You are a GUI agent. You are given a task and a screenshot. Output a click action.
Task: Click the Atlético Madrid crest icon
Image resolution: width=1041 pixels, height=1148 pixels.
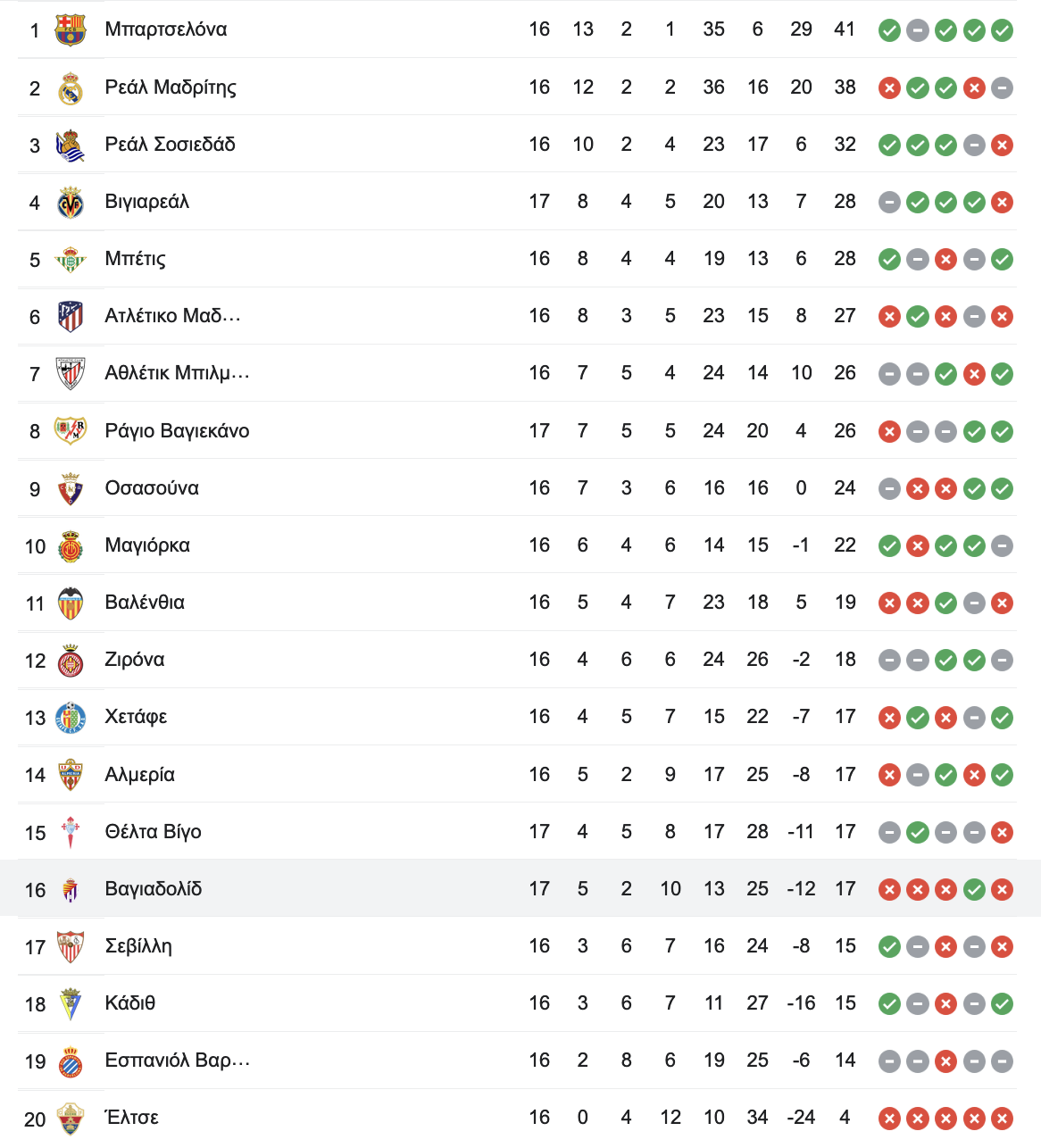pyautogui.click(x=71, y=317)
